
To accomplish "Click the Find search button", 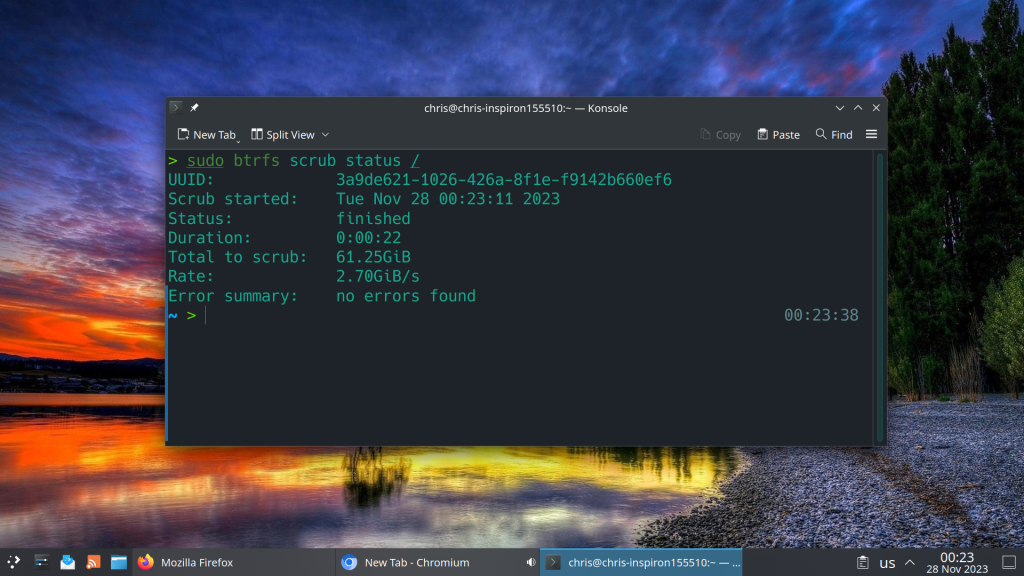I will point(834,134).
